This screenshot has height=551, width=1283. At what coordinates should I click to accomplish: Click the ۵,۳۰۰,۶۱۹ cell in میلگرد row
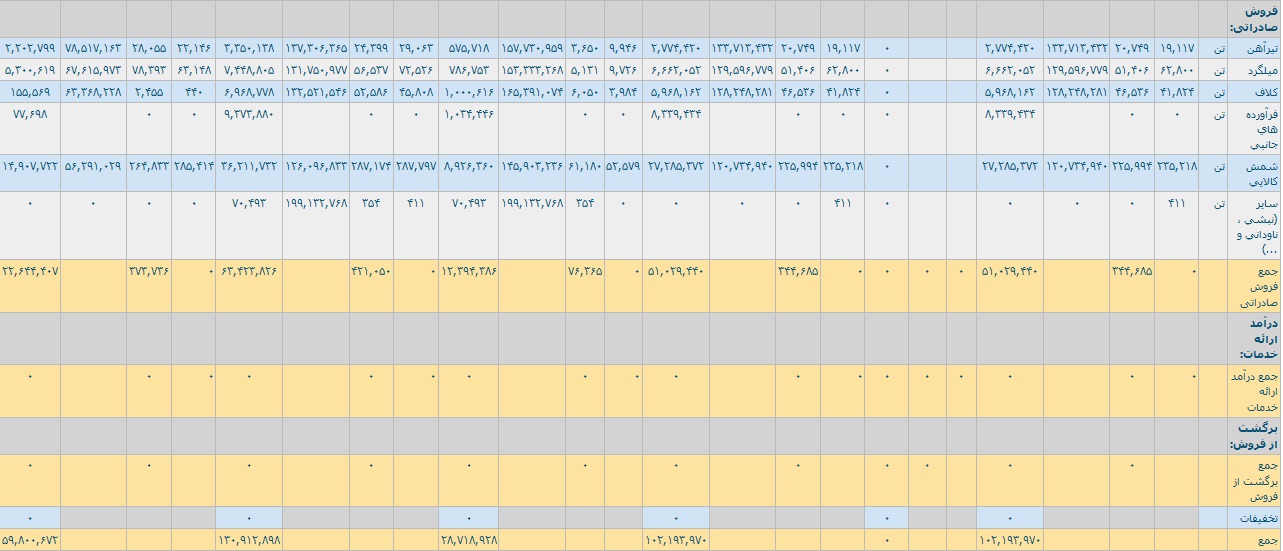[30, 70]
